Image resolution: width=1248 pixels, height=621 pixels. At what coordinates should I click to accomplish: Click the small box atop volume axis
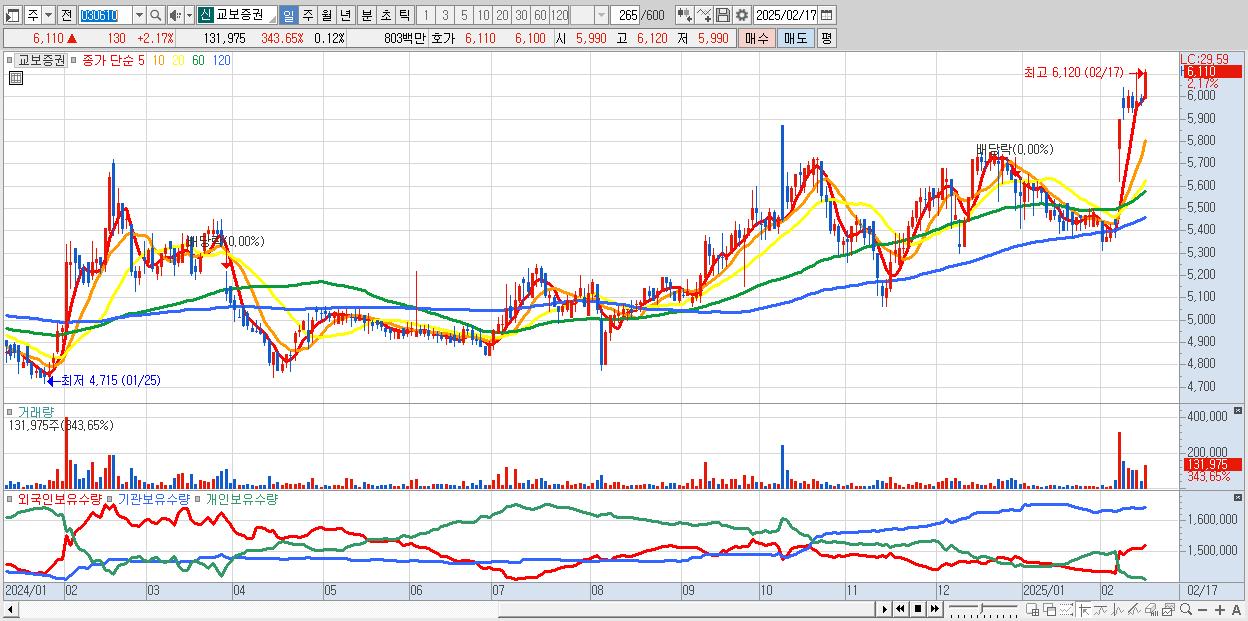pyautogui.click(x=1240, y=411)
